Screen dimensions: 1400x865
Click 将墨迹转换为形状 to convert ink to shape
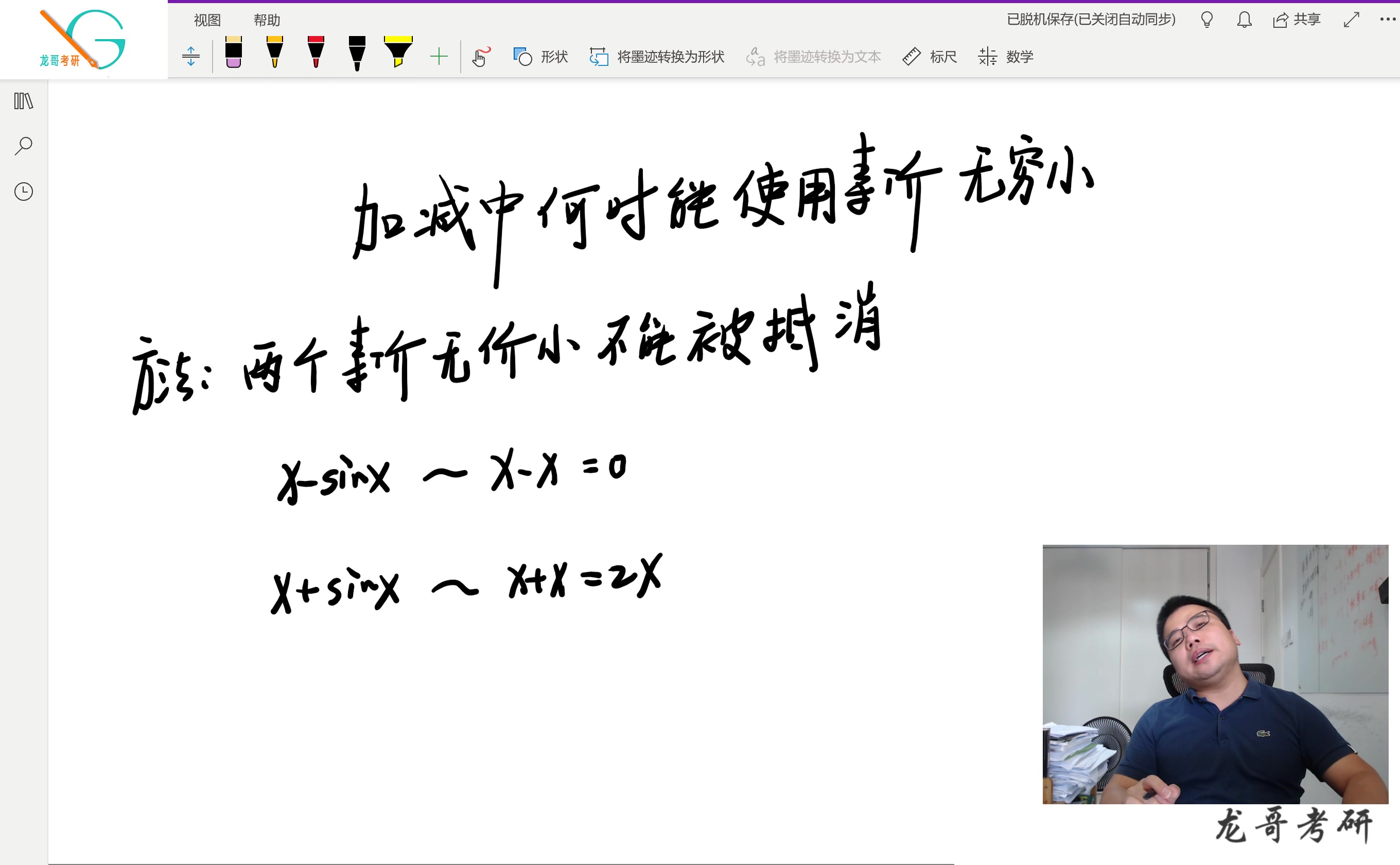point(657,57)
